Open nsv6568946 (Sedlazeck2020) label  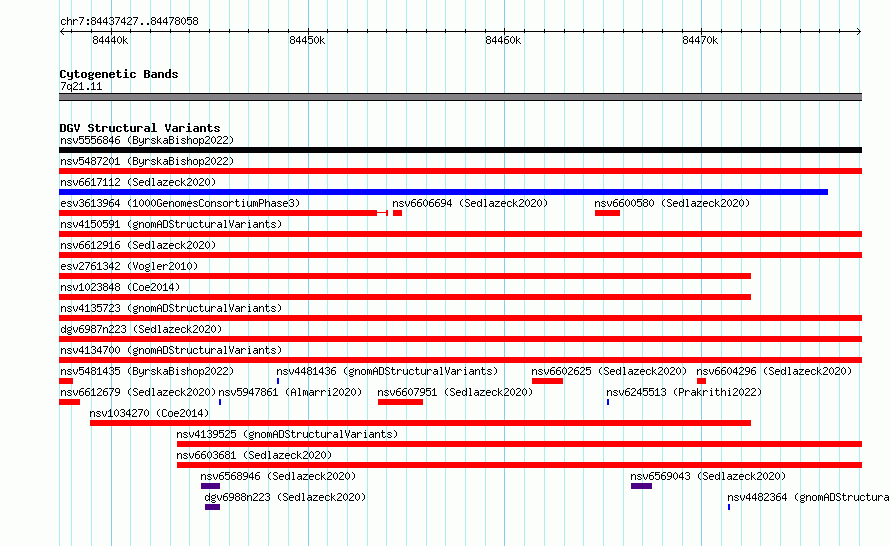pyautogui.click(x=278, y=476)
